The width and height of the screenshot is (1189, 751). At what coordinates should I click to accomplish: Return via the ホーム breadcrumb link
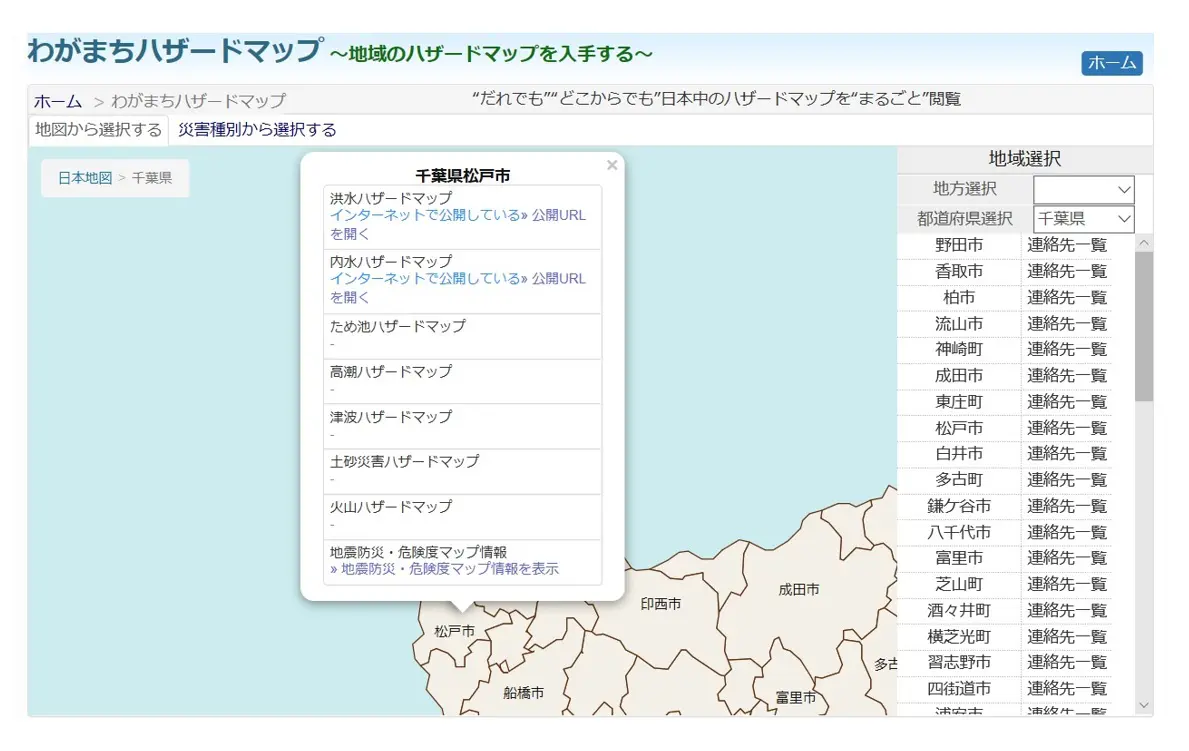(x=57, y=101)
